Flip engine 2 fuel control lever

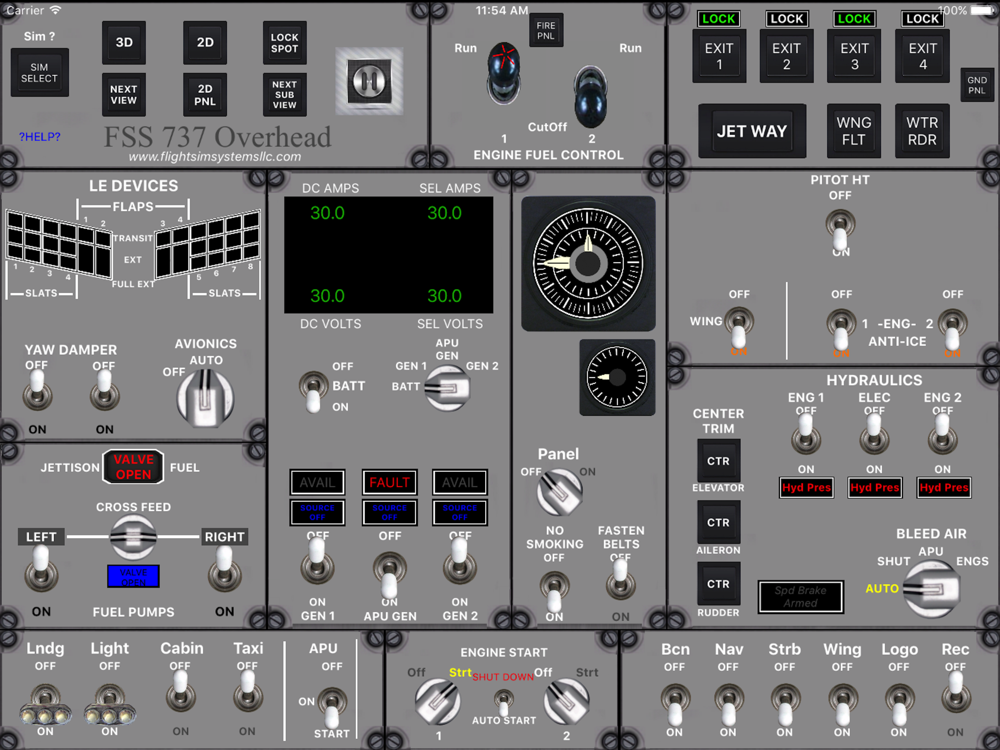click(591, 97)
